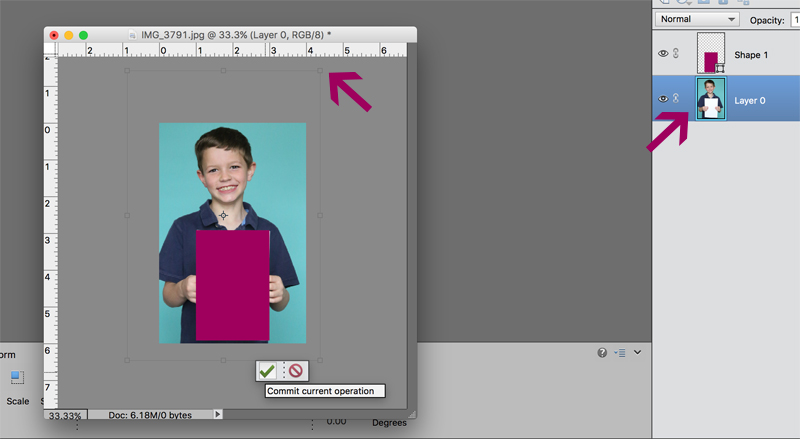
Task: Minimize the IMG_3791.jpg window with yellow button
Action: [x=68, y=35]
